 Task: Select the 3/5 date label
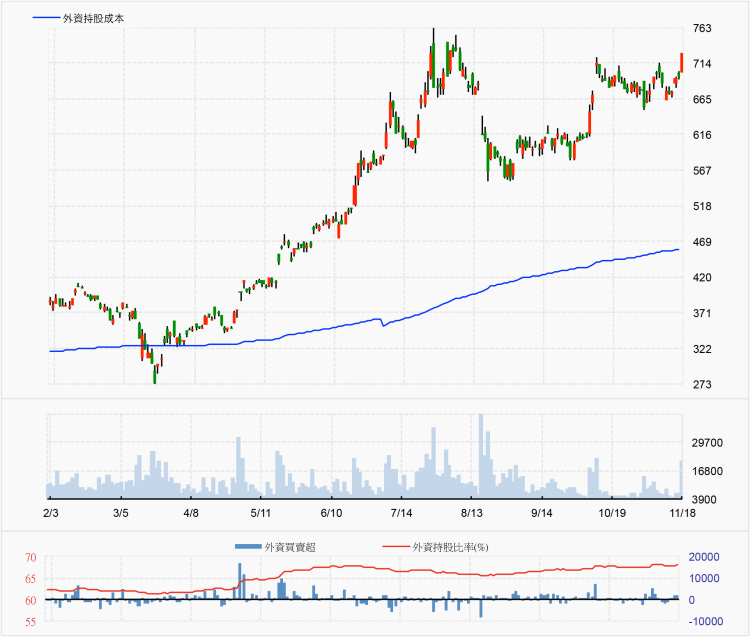coord(121,513)
